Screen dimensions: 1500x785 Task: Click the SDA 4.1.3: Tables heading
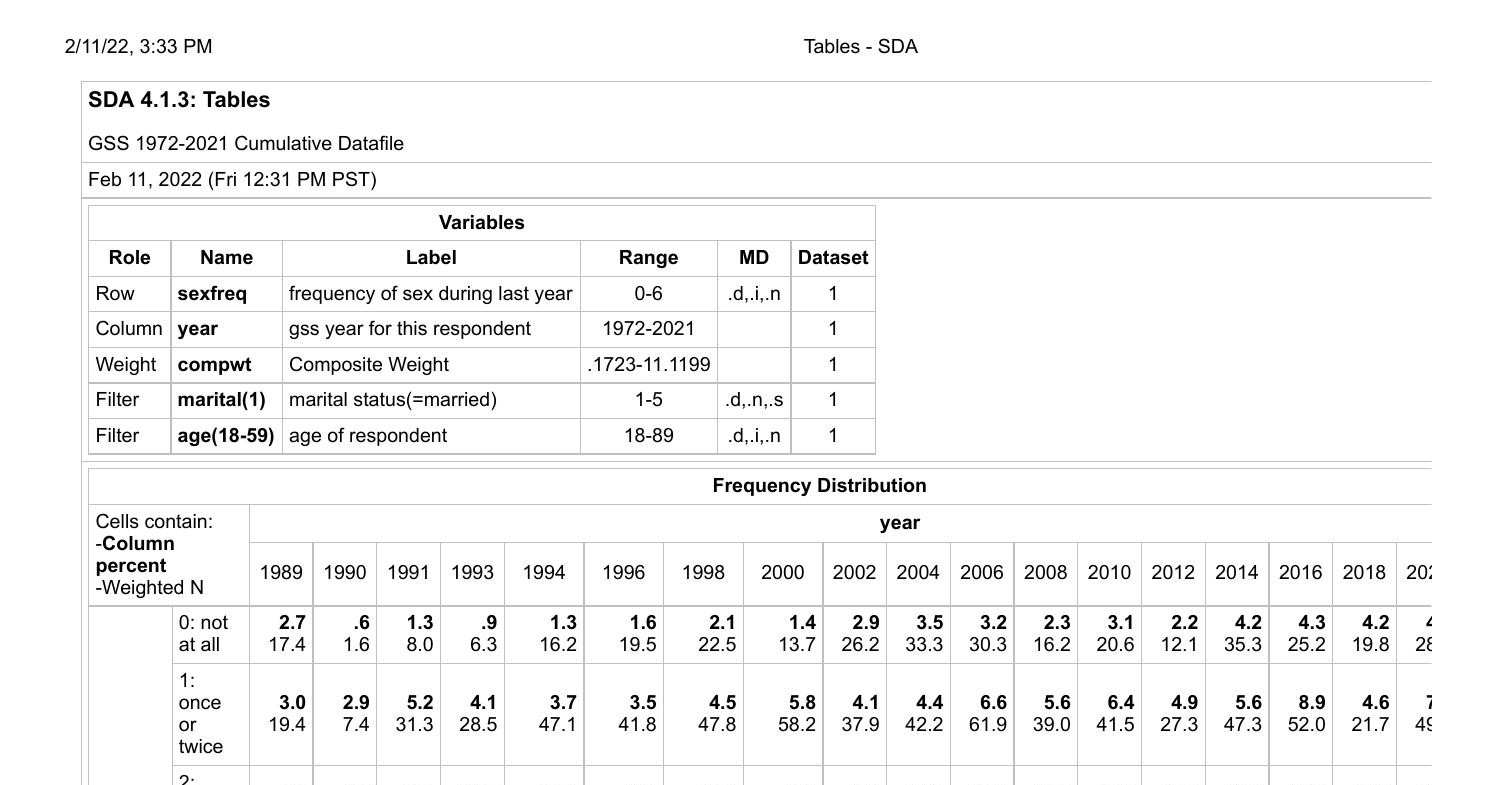point(178,99)
